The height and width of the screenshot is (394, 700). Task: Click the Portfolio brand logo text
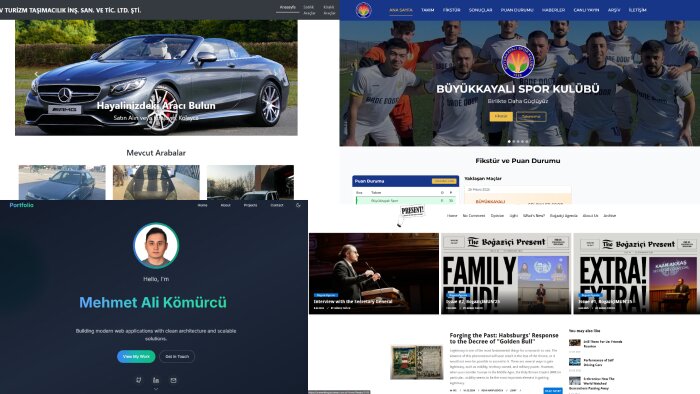click(21, 205)
